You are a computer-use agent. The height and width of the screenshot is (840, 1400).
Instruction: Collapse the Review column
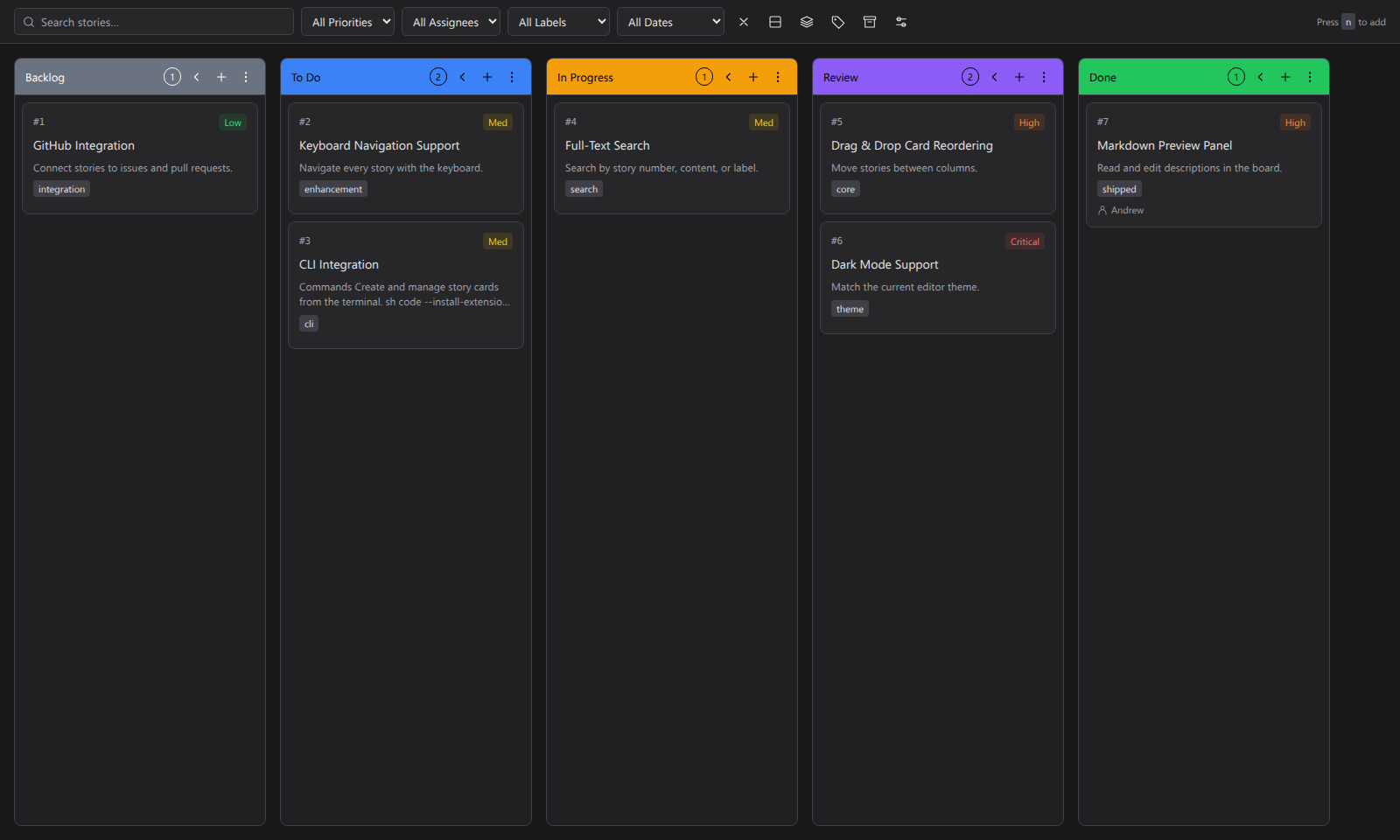(x=995, y=77)
